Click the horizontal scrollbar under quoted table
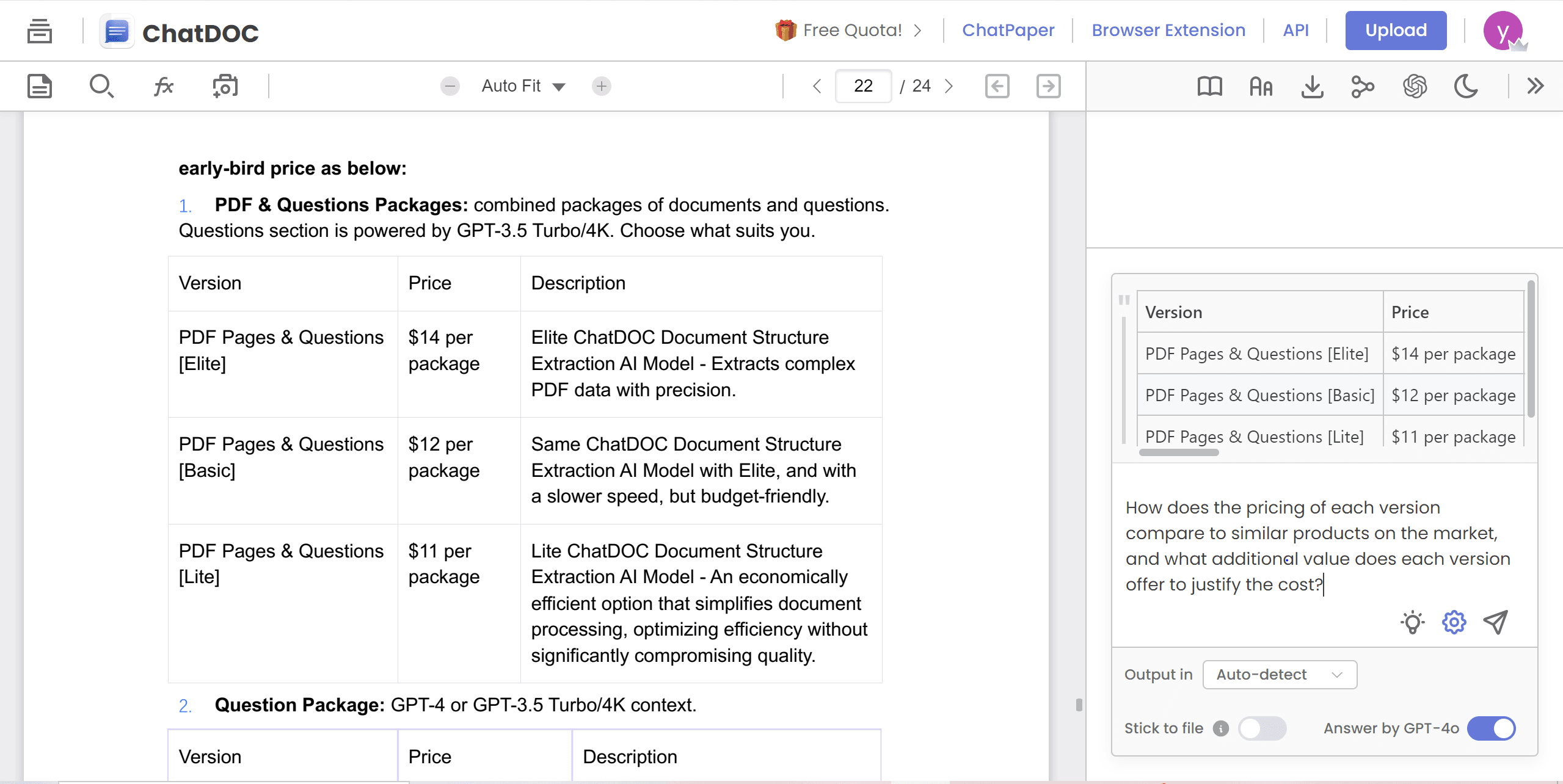The image size is (1563, 784). point(1179,452)
